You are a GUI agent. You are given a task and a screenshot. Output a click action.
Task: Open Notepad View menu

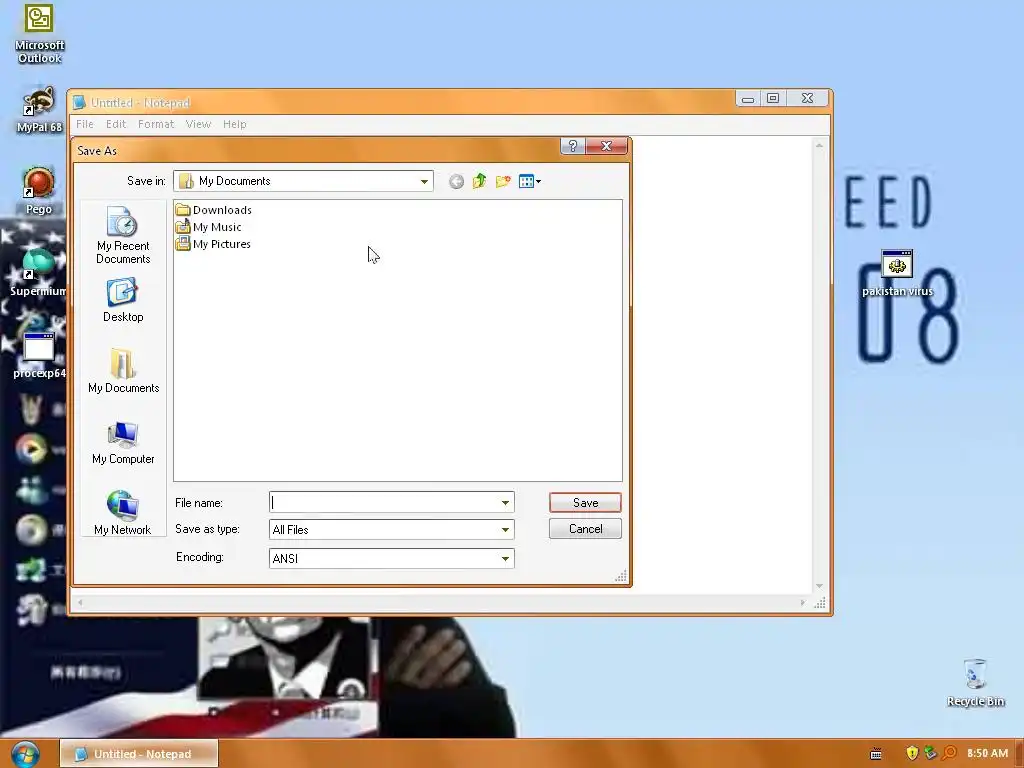point(198,124)
